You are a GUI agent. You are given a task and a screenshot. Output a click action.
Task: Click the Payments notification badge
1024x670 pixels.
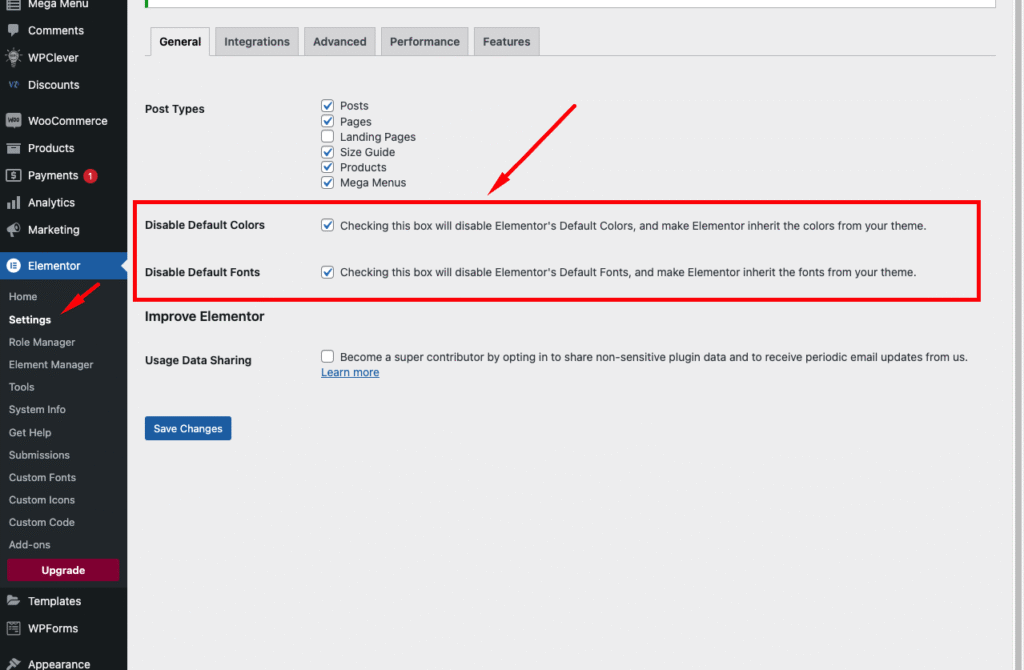coord(90,176)
